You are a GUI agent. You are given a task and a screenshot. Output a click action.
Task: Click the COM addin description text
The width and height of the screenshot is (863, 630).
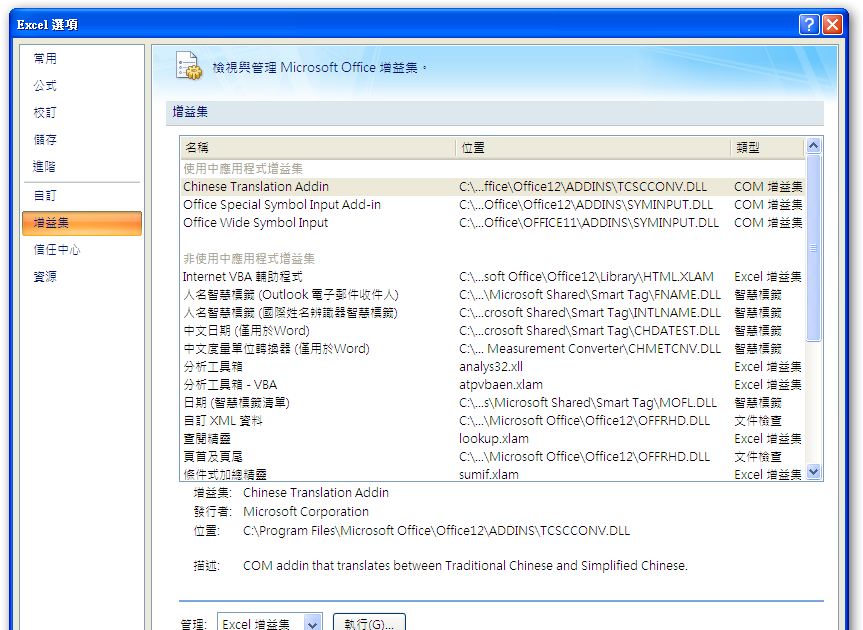pyautogui.click(x=466, y=566)
